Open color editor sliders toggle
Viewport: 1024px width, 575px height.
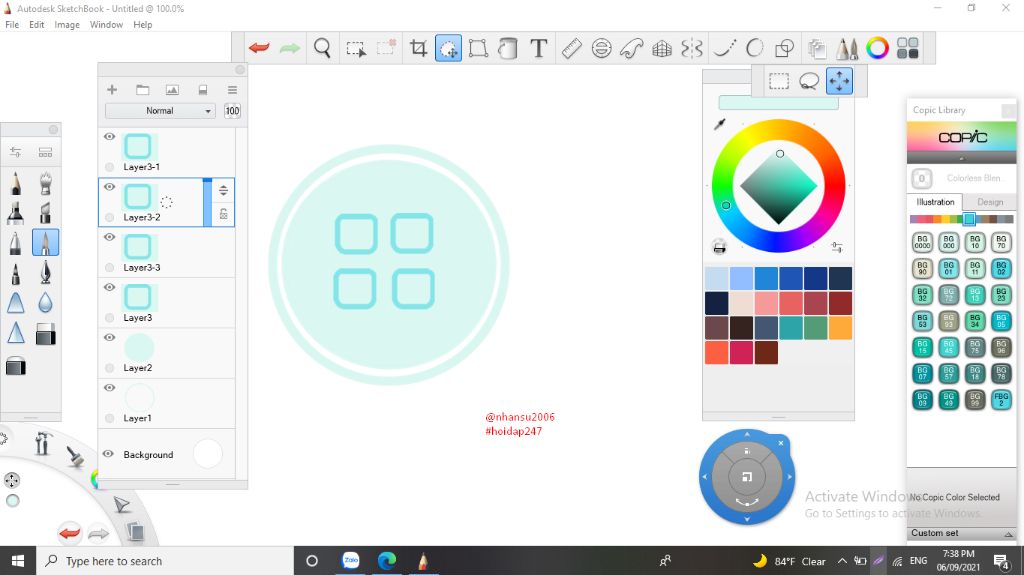click(x=837, y=247)
